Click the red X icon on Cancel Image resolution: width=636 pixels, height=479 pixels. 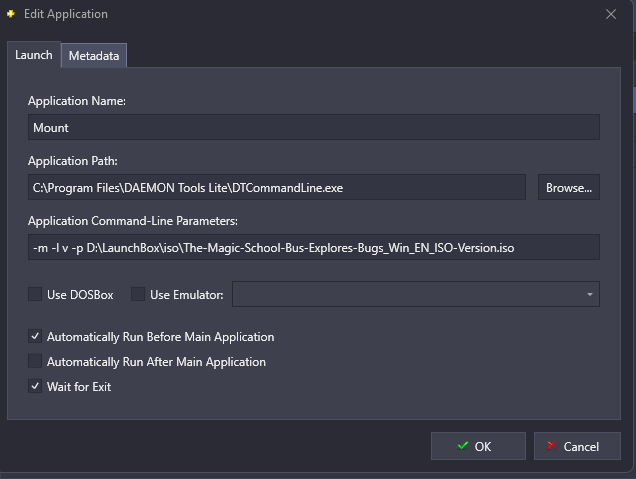(552, 446)
